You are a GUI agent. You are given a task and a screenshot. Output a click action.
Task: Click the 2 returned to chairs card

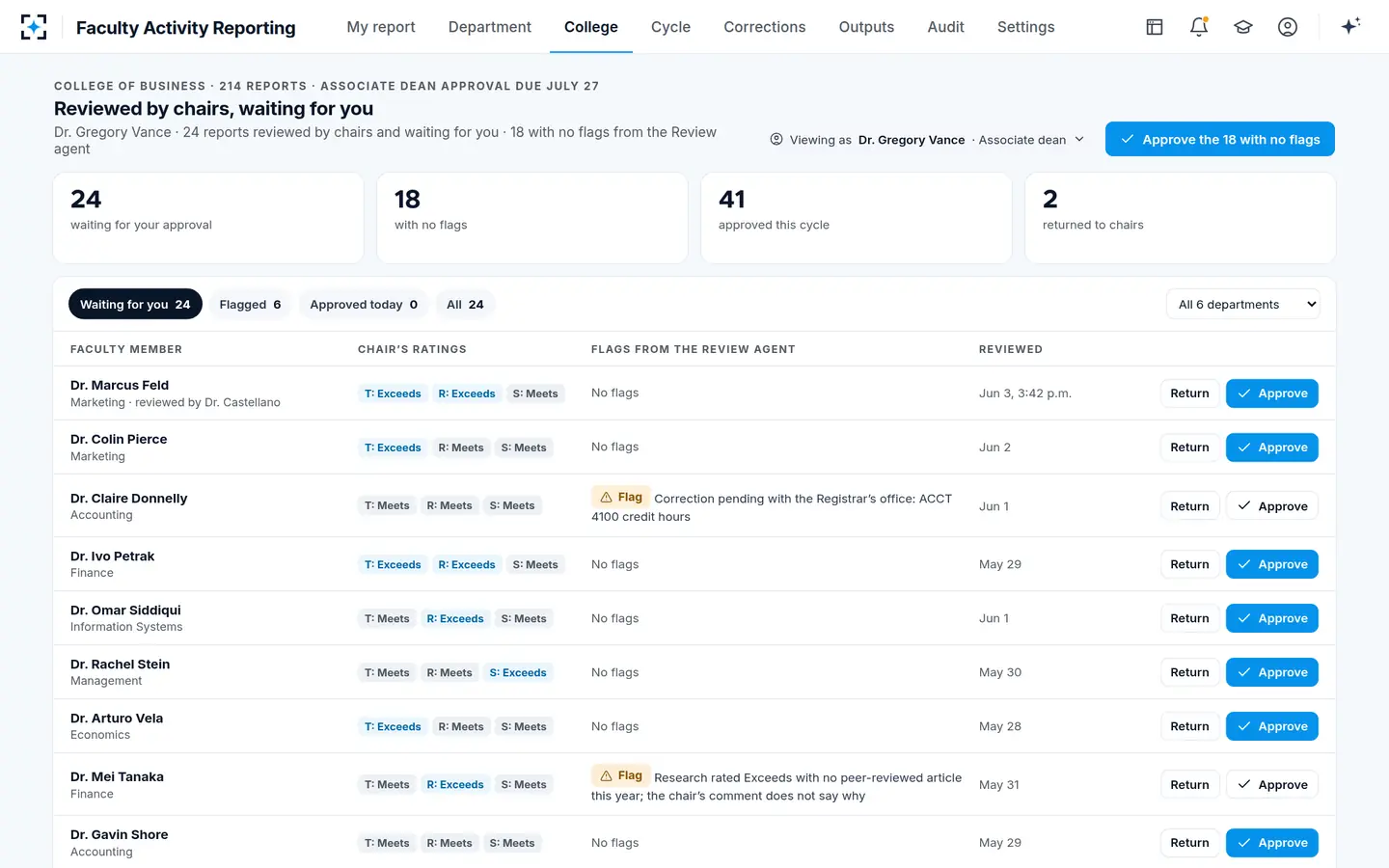(x=1180, y=218)
